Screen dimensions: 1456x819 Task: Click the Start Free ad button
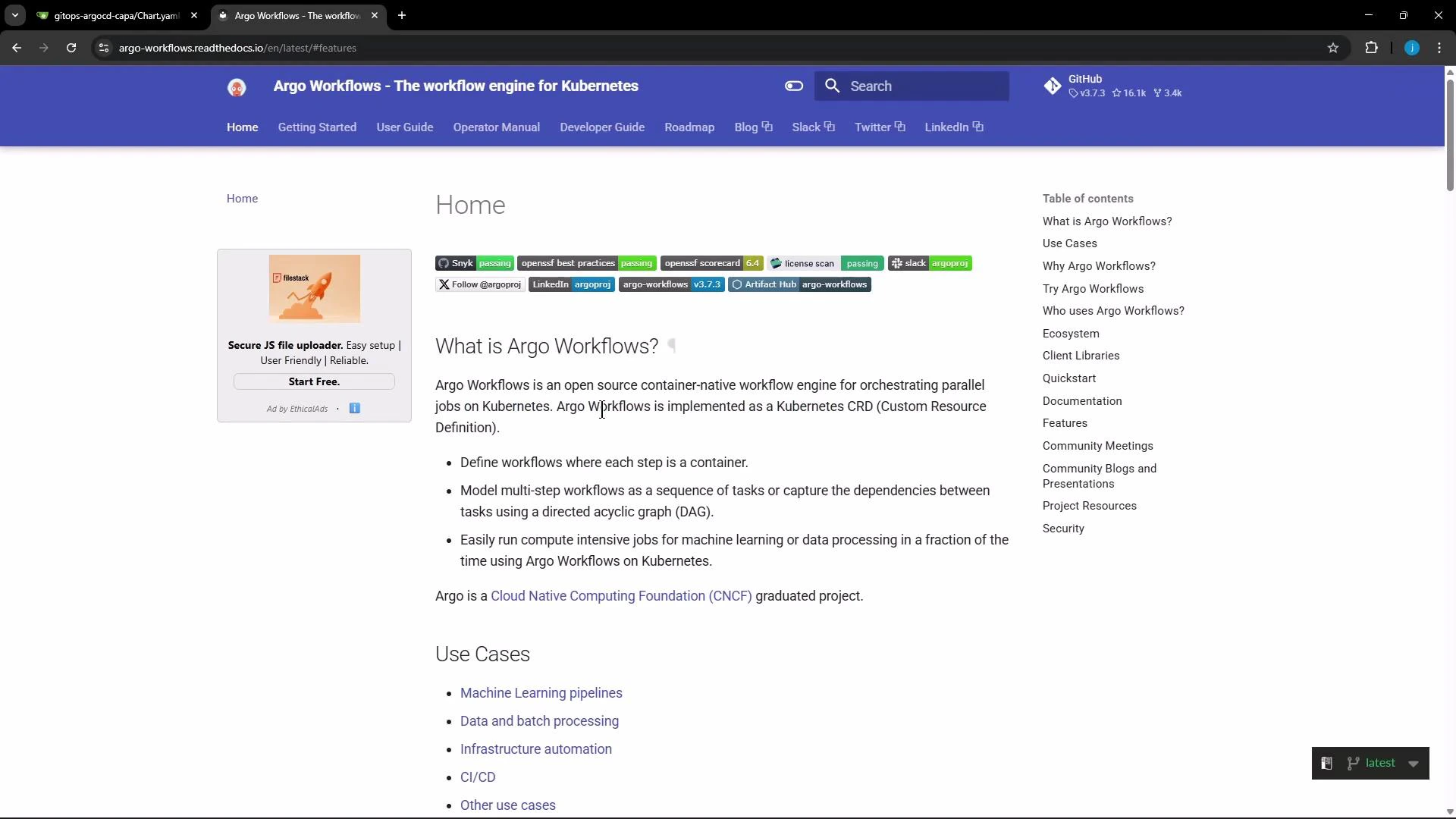pos(314,381)
